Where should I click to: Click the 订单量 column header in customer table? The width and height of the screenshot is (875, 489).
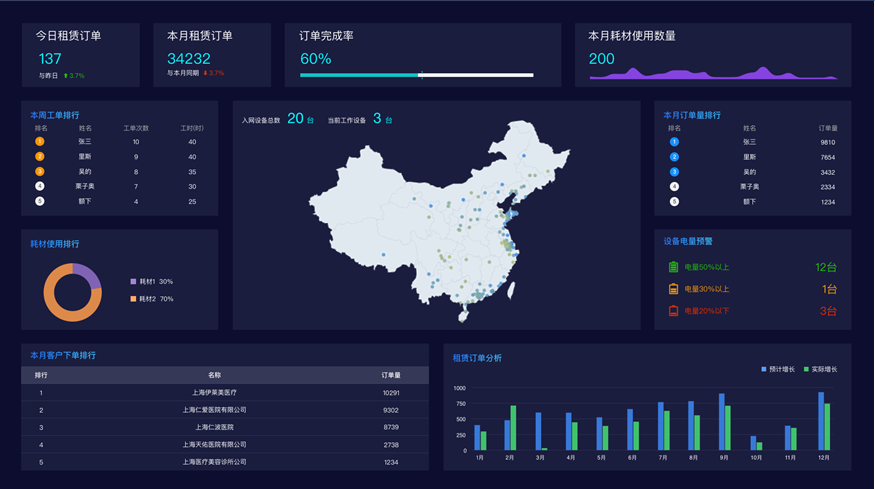(391, 375)
